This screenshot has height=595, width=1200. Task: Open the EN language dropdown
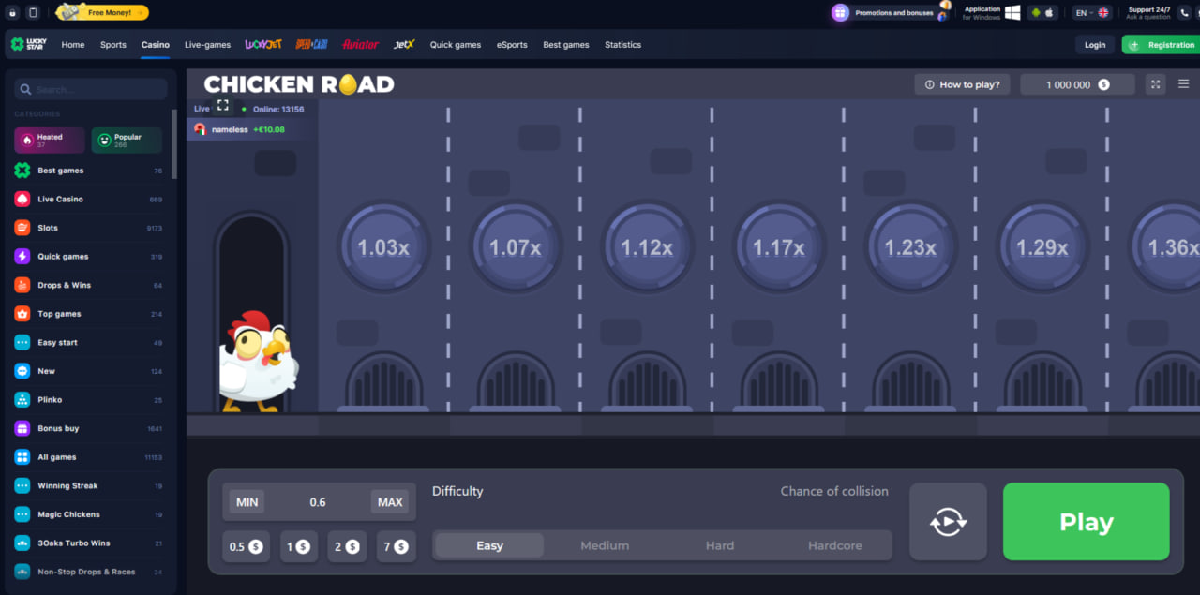pos(1091,13)
